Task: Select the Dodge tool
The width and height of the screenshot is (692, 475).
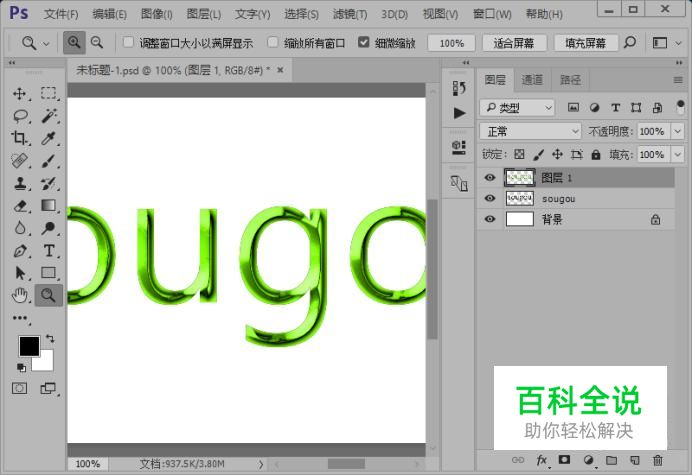Action: point(49,228)
